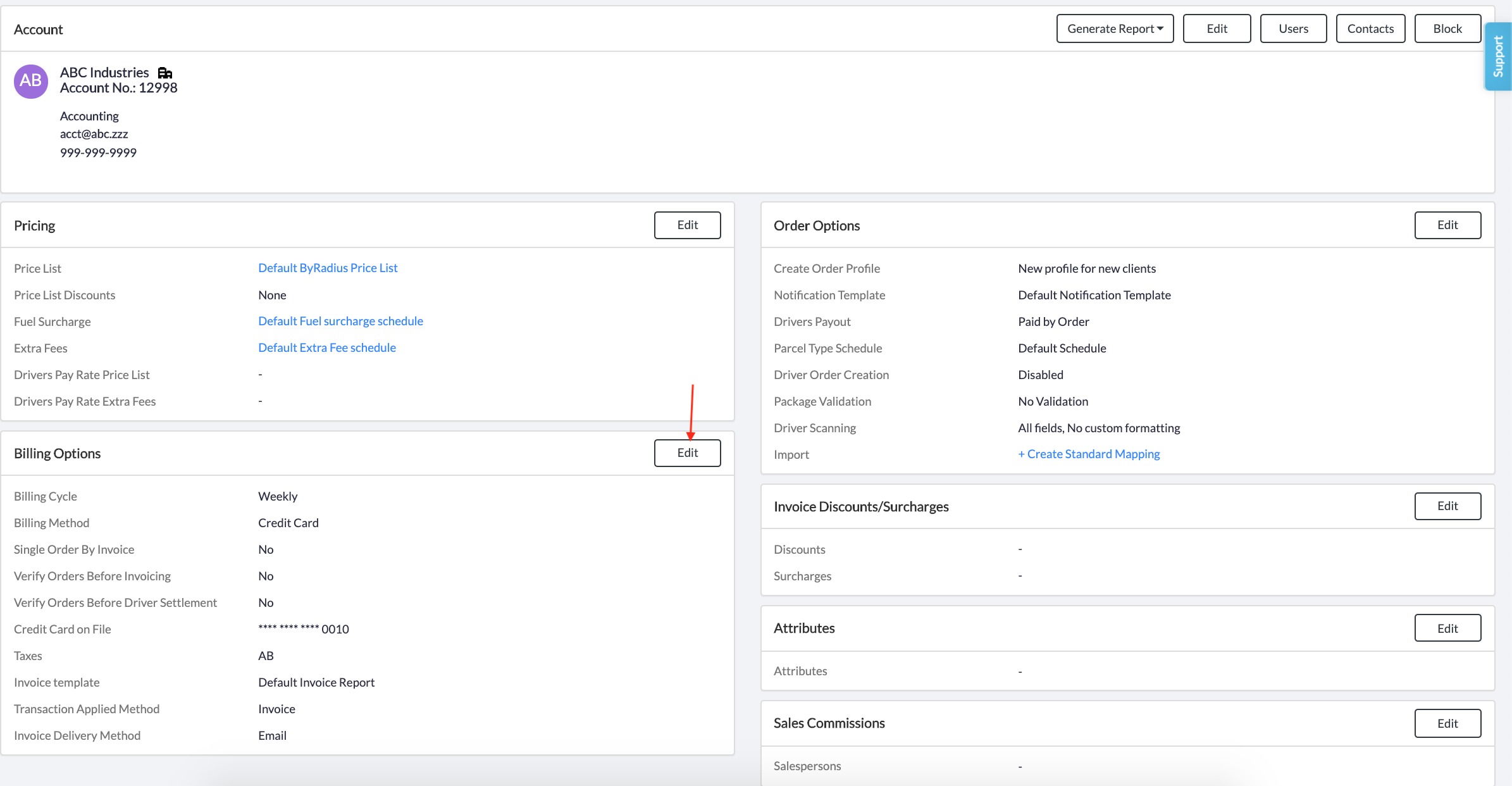Block this account
1512x786 pixels.
point(1447,29)
